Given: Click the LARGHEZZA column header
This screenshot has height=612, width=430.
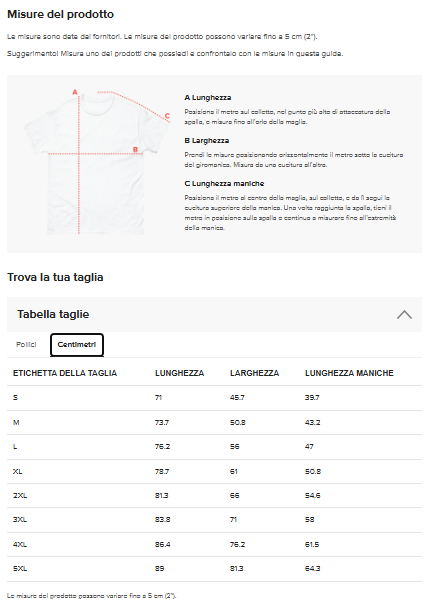Looking at the screenshot, I should pos(254,373).
